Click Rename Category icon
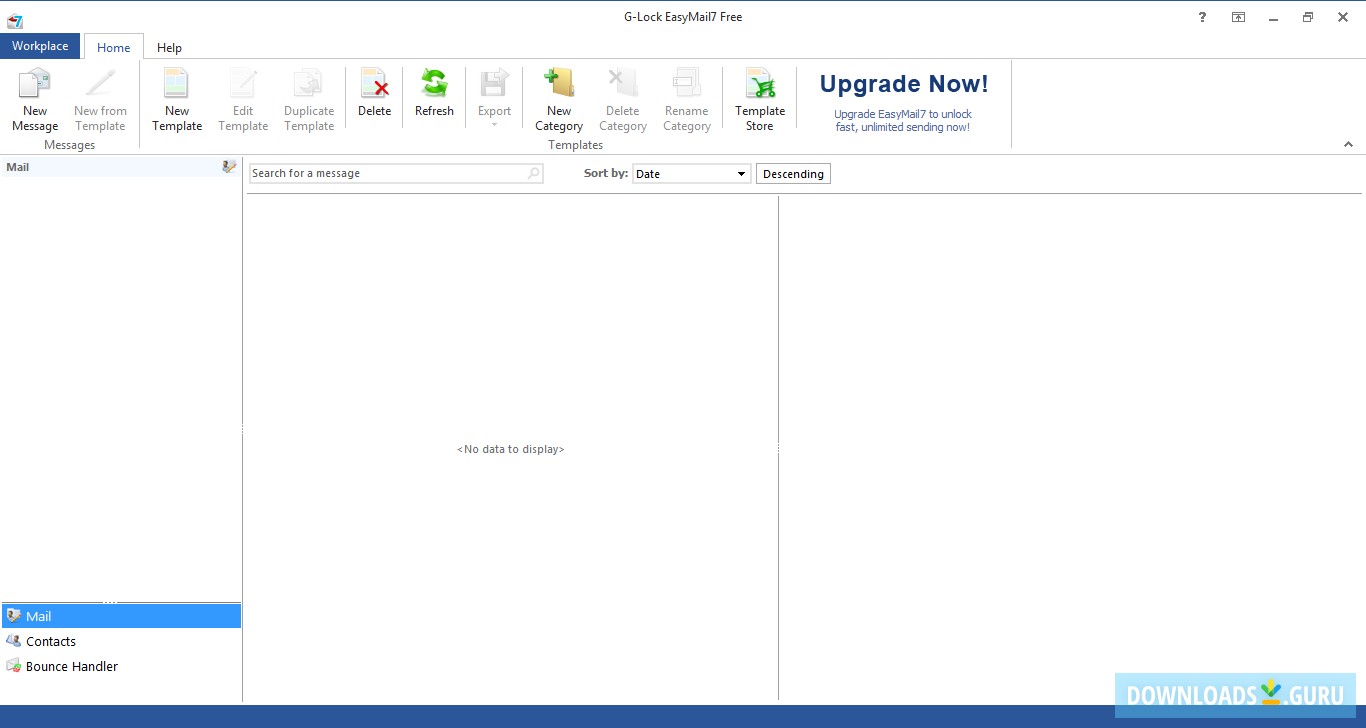 click(x=687, y=85)
